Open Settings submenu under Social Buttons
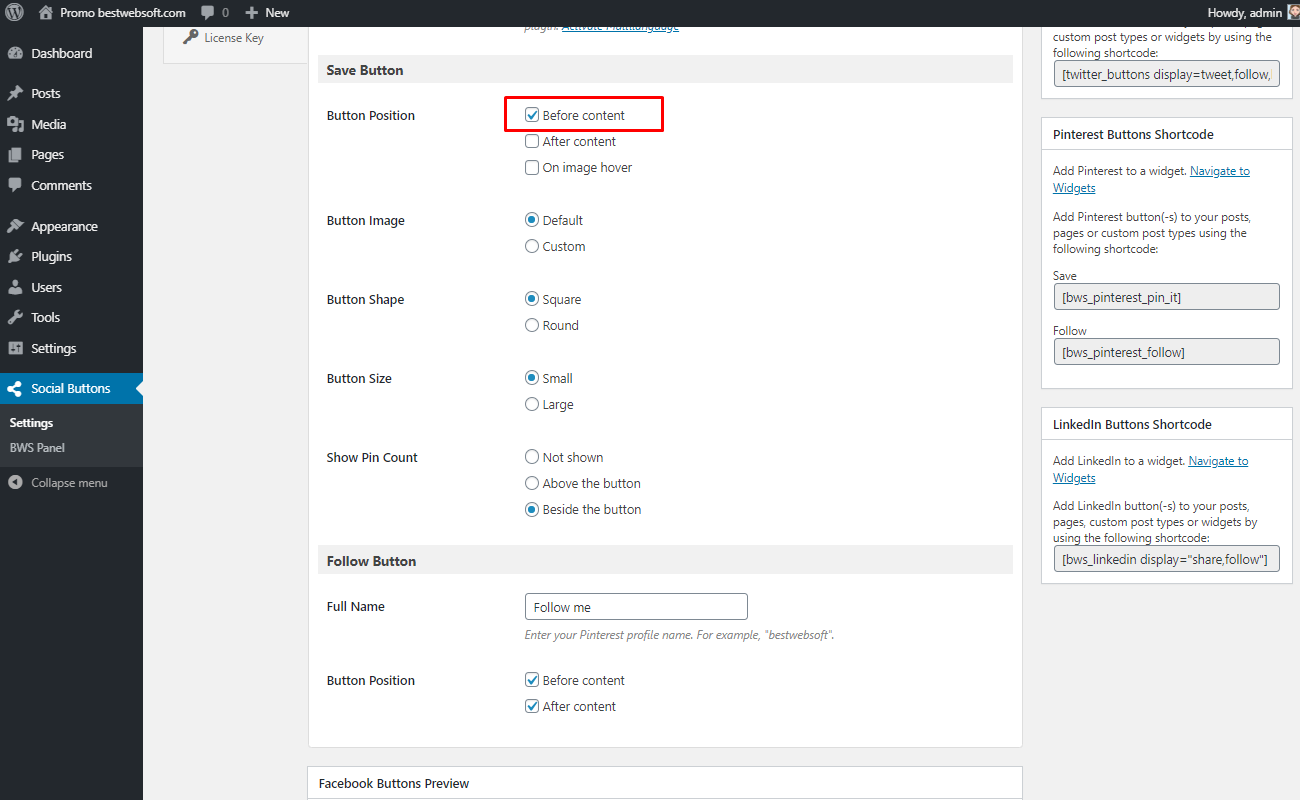1300x800 pixels. [31, 423]
